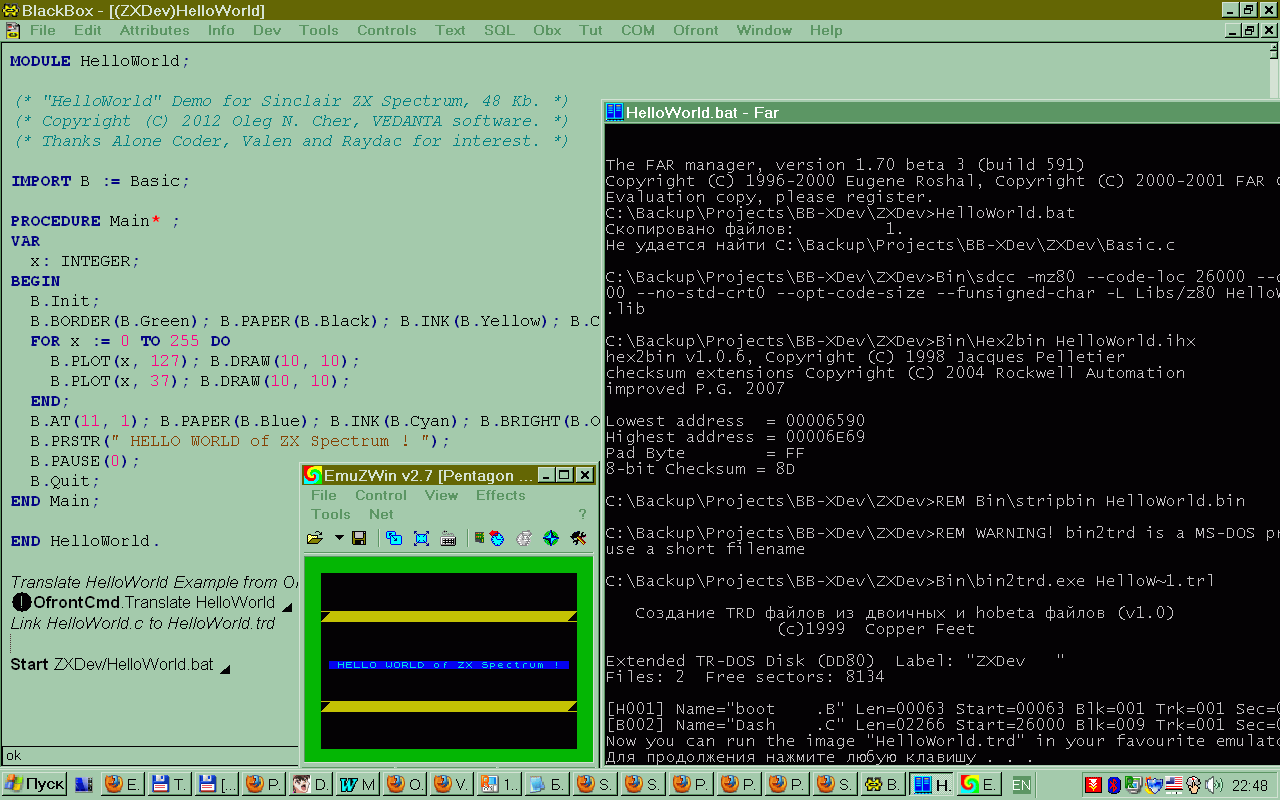Open the Effects menu in EmuZWin
The height and width of the screenshot is (800, 1280).
[x=500, y=495]
